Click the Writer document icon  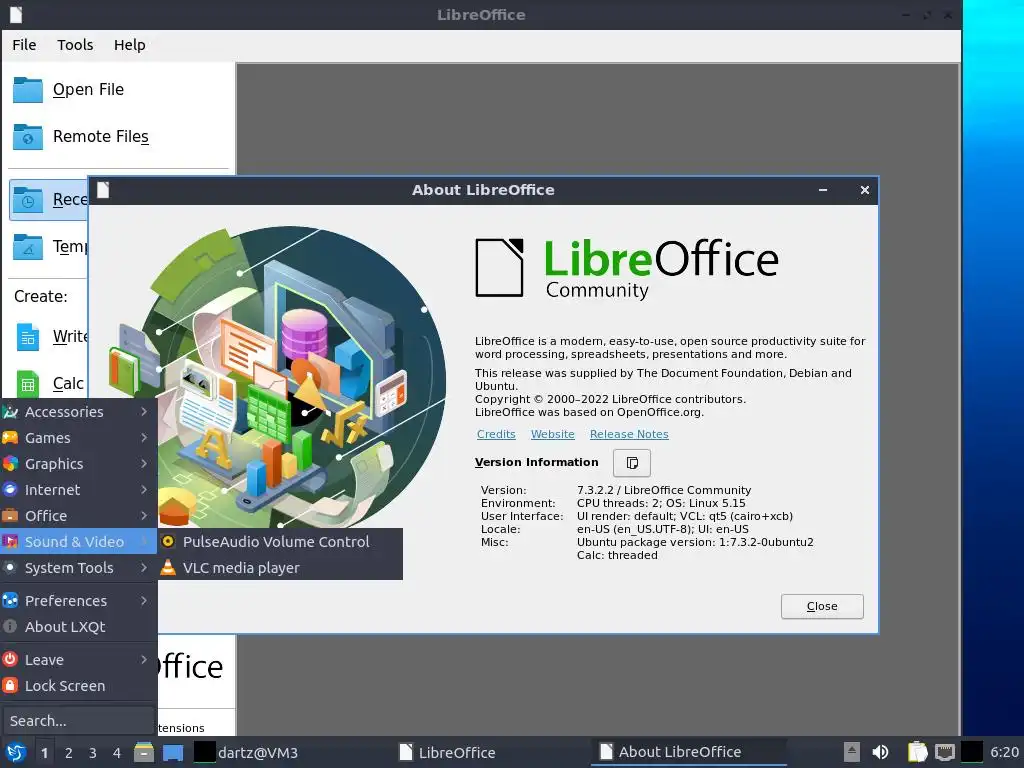click(x=27, y=336)
